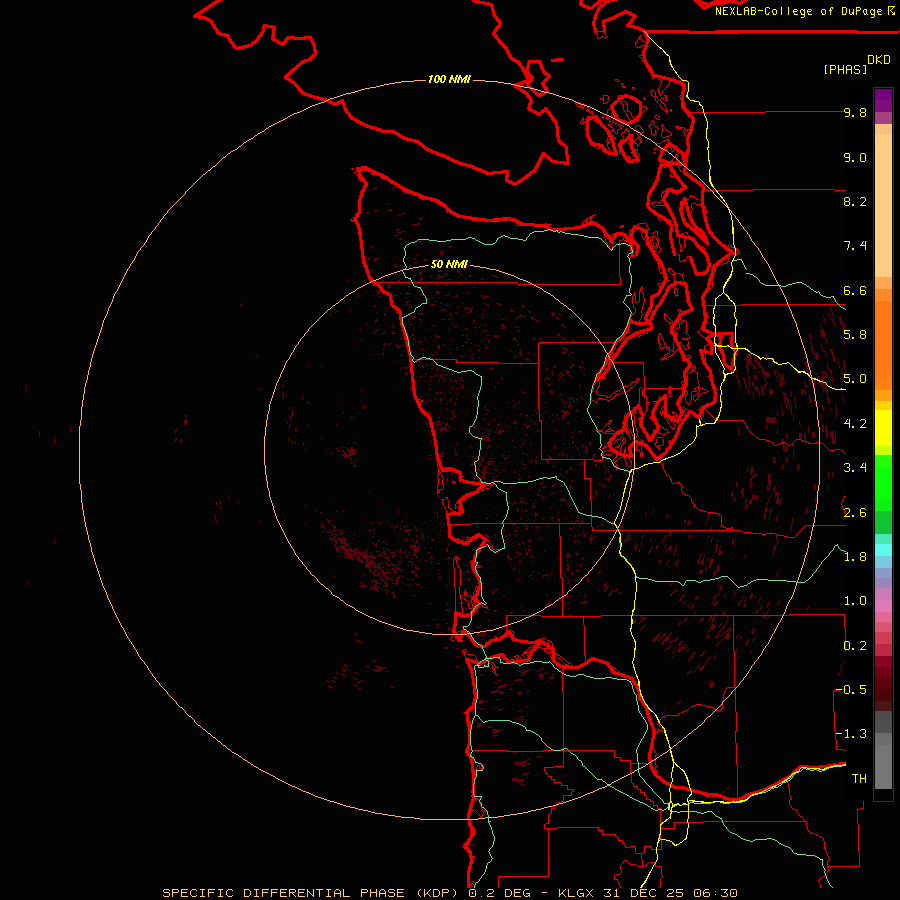
Task: Click the TH label at the scale bottom
Action: pos(859,779)
